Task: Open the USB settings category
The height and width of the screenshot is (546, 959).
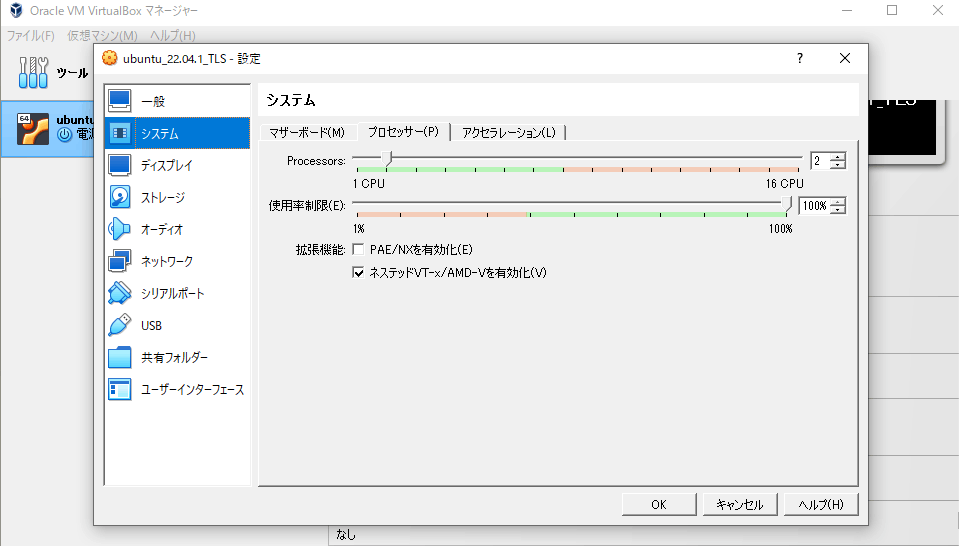Action: [177, 325]
